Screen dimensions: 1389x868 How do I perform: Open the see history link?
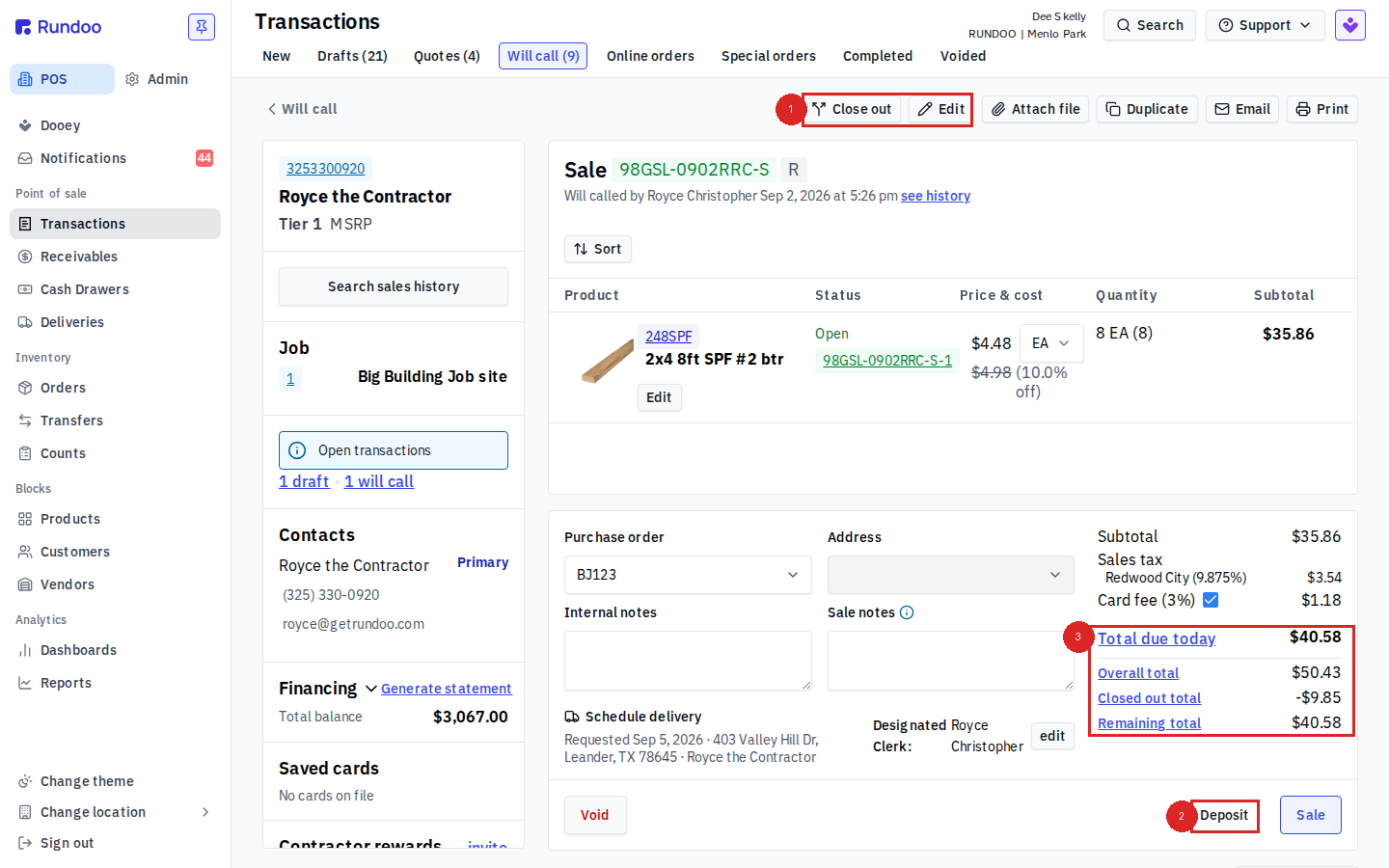point(936,196)
